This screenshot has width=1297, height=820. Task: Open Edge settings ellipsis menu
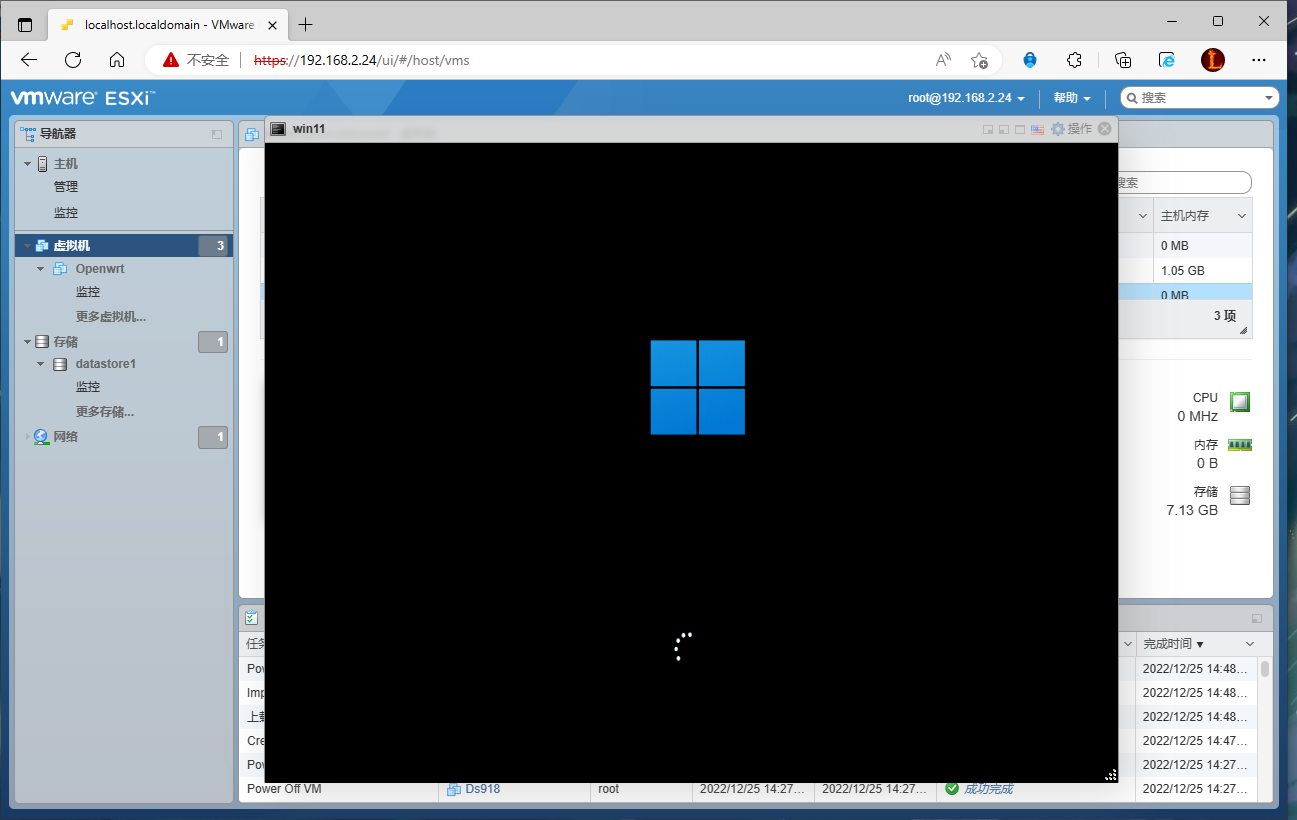click(x=1259, y=60)
